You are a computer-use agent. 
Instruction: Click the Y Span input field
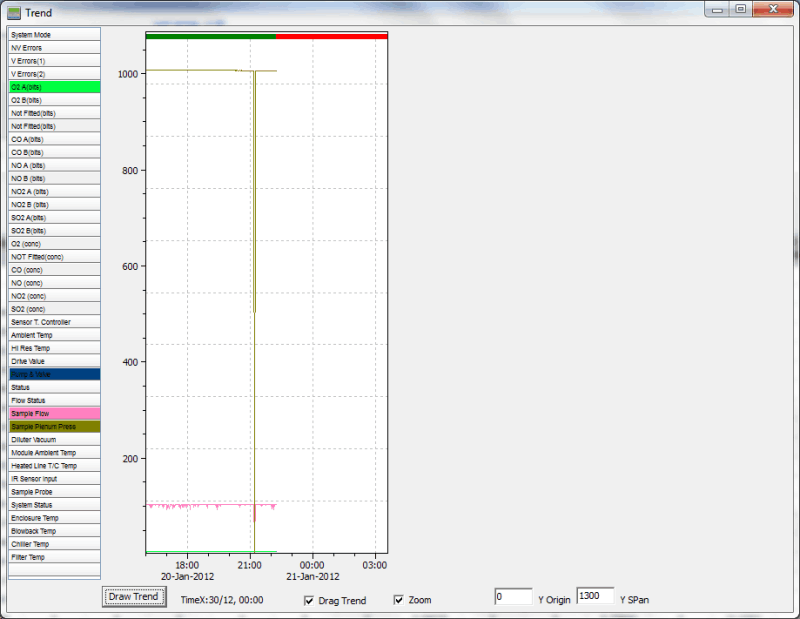(595, 597)
